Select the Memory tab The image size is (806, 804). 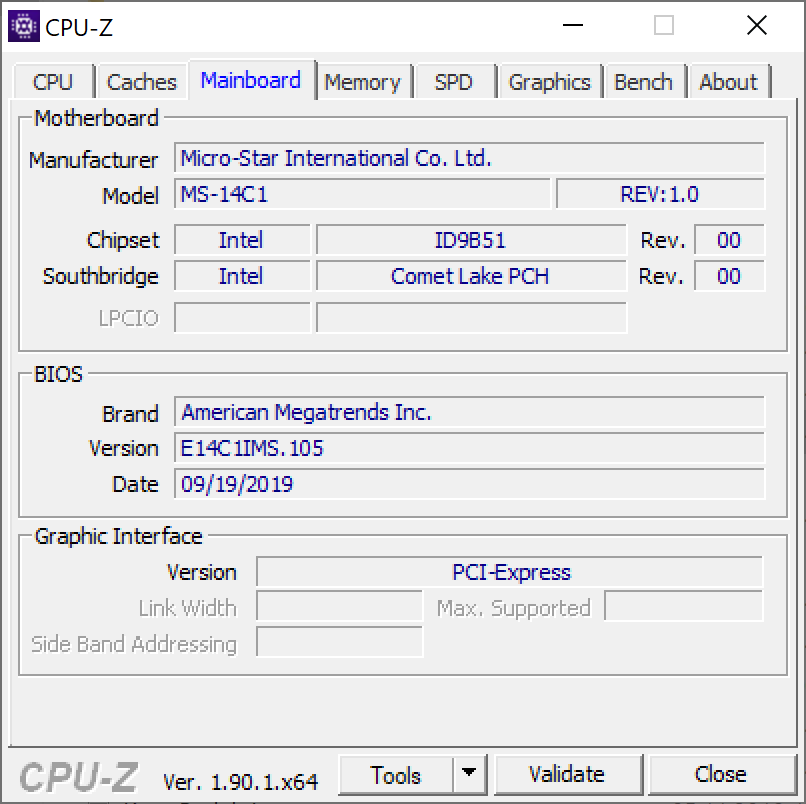click(x=362, y=82)
